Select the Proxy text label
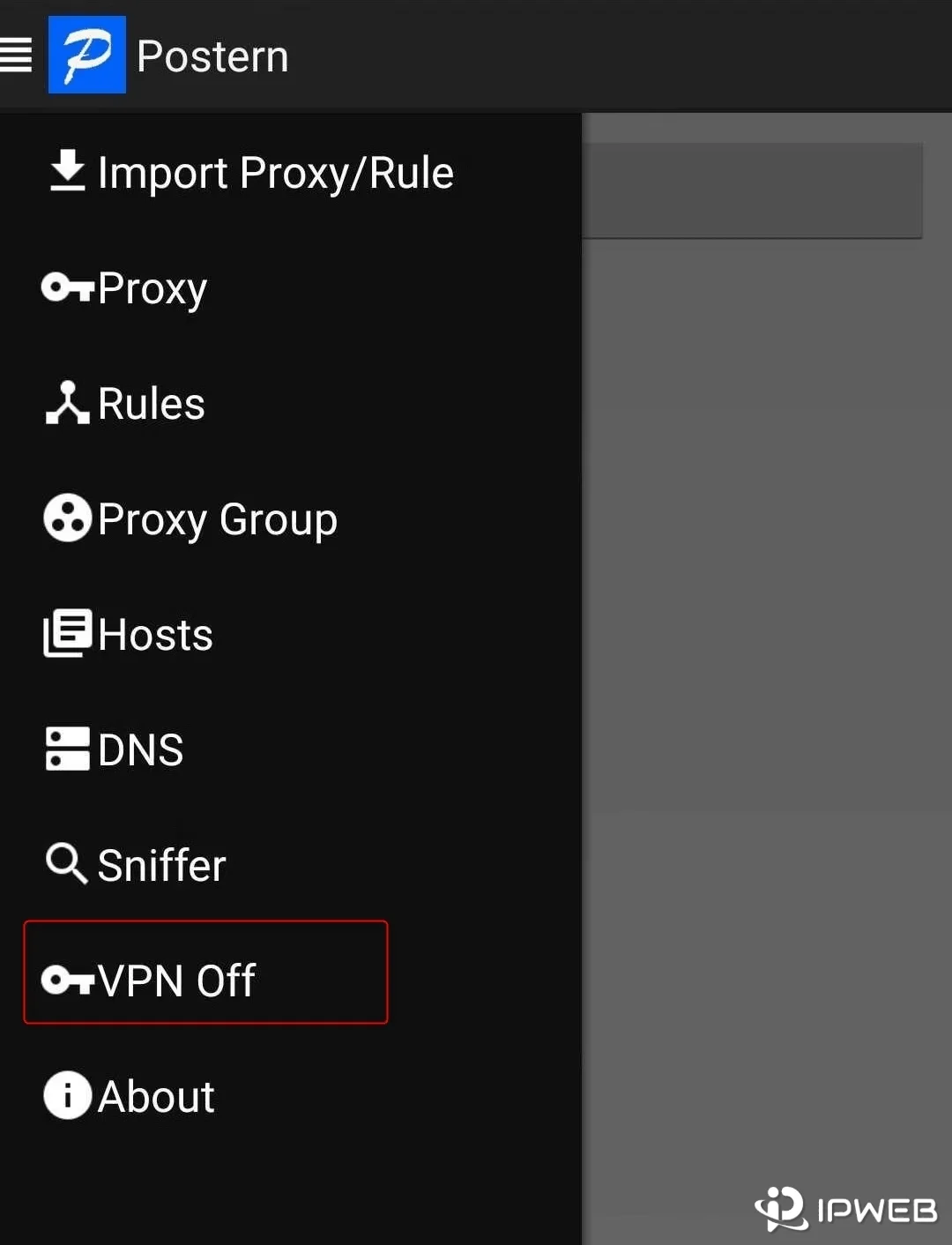Image resolution: width=952 pixels, height=1245 pixels. pos(152,289)
